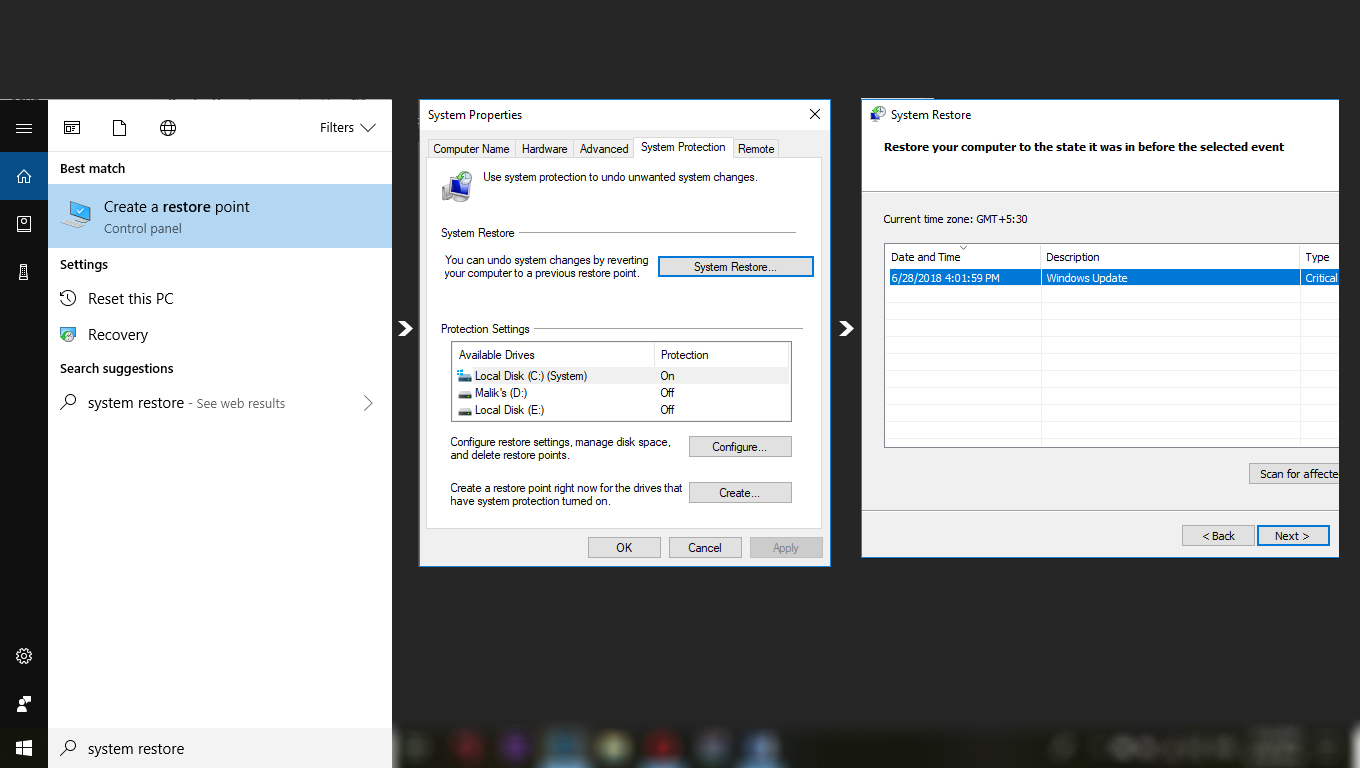Select the System Protection tab
This screenshot has height=768, width=1360.
pyautogui.click(x=683, y=147)
